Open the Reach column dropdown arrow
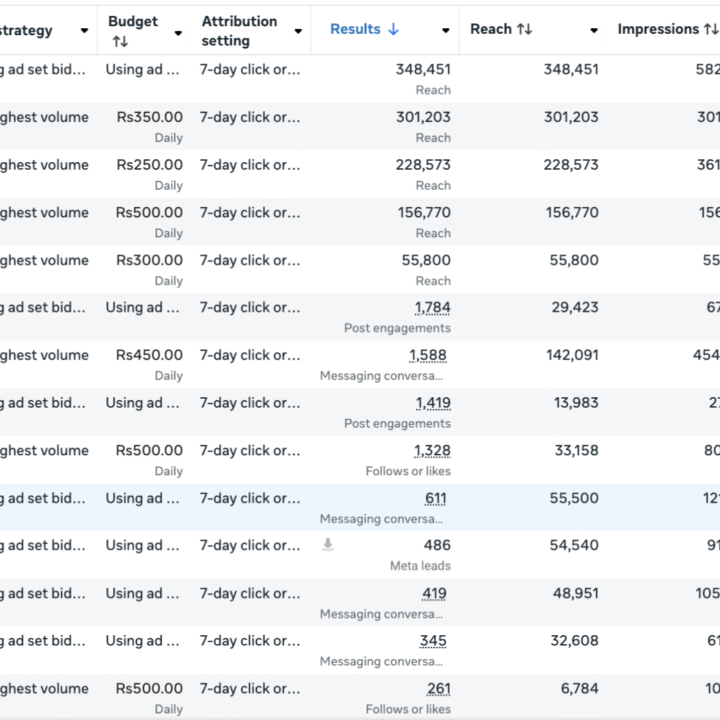The image size is (720, 720). [594, 31]
